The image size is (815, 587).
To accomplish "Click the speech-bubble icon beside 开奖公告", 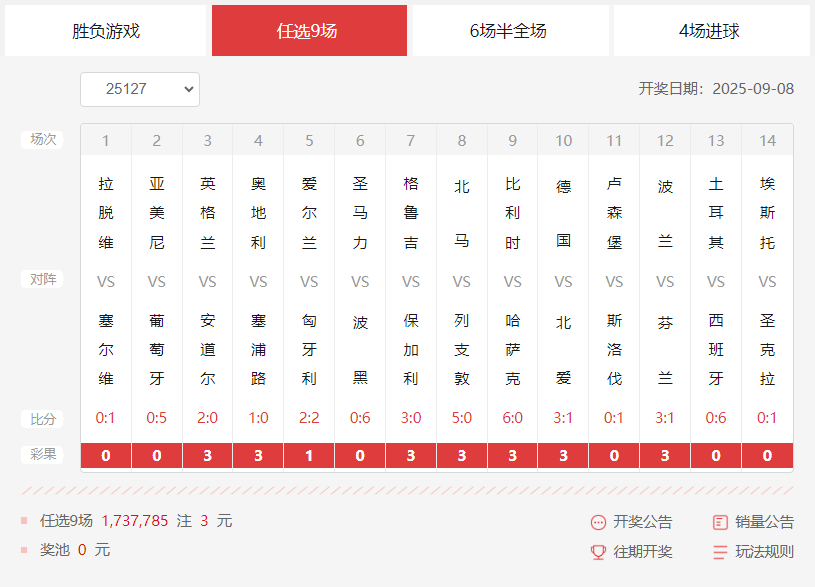I will coord(600,522).
